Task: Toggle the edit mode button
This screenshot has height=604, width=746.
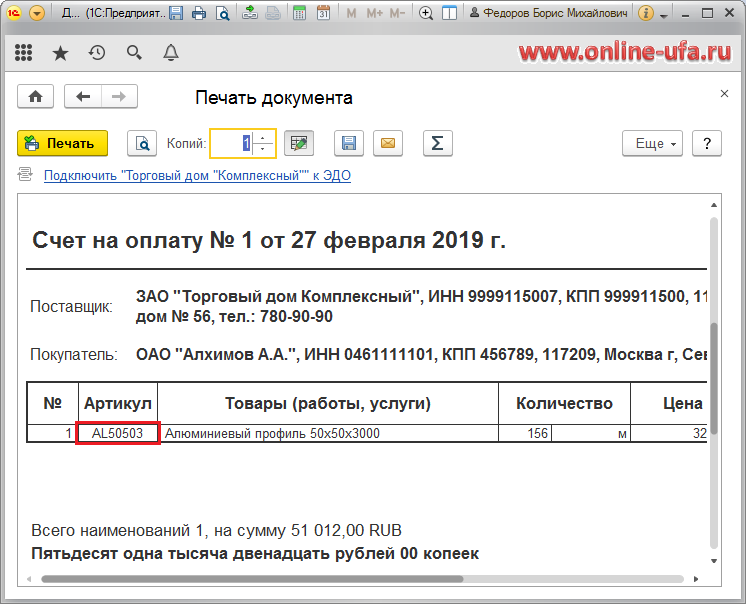Action: (299, 143)
